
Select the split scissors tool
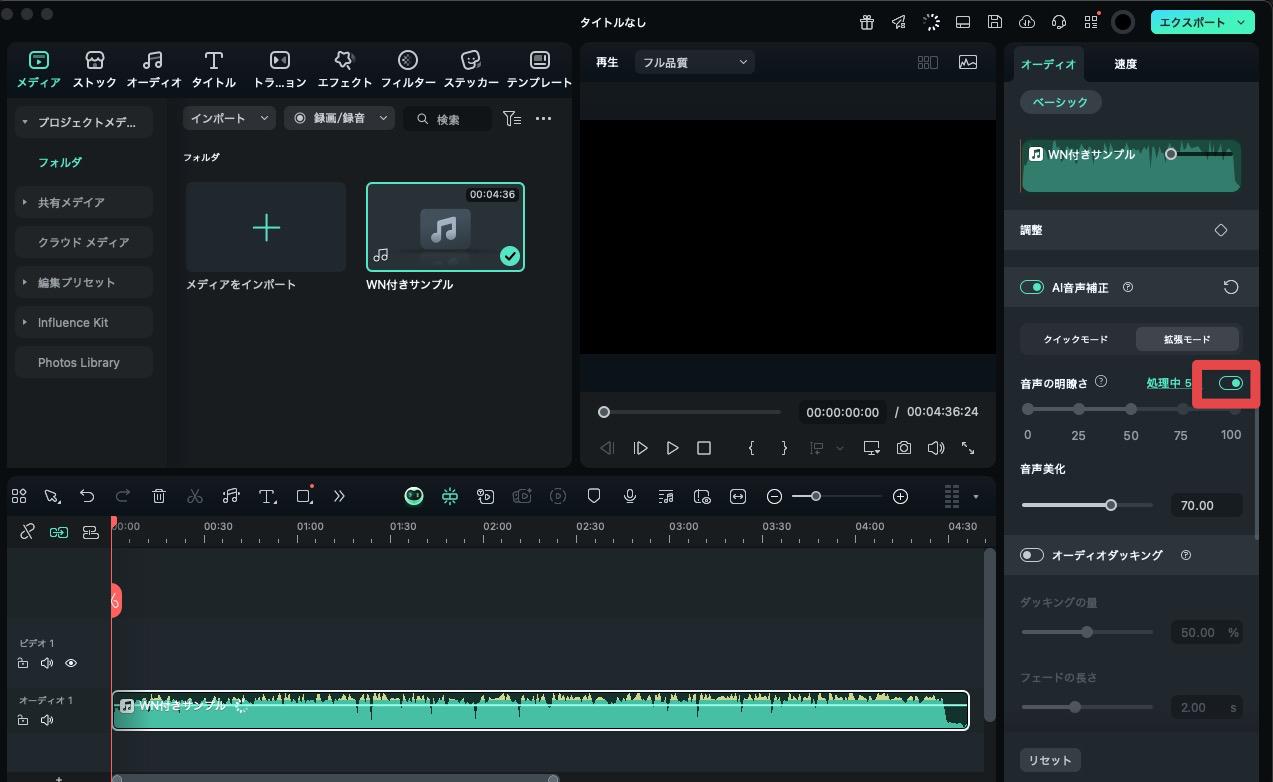point(195,496)
